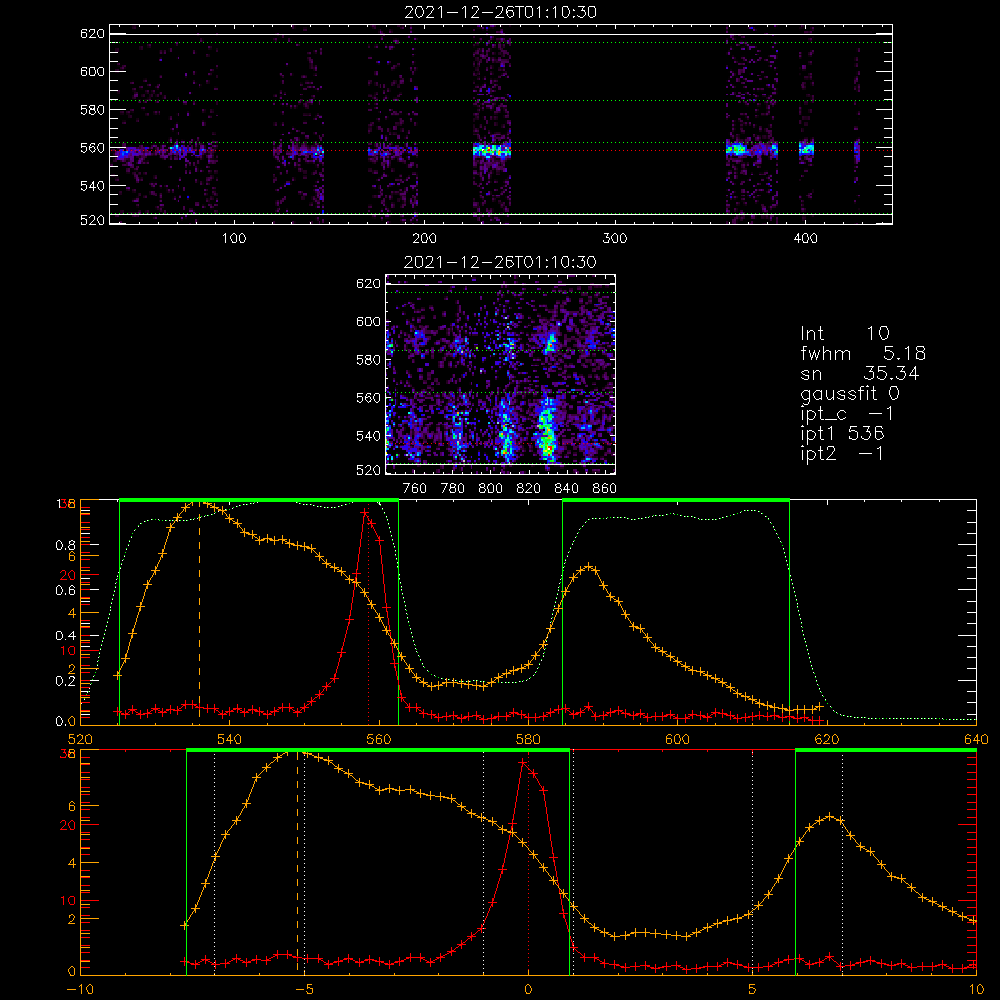
Task: Click the orange dashed vertical marker in bottom plot
Action: pyautogui.click(x=298, y=864)
